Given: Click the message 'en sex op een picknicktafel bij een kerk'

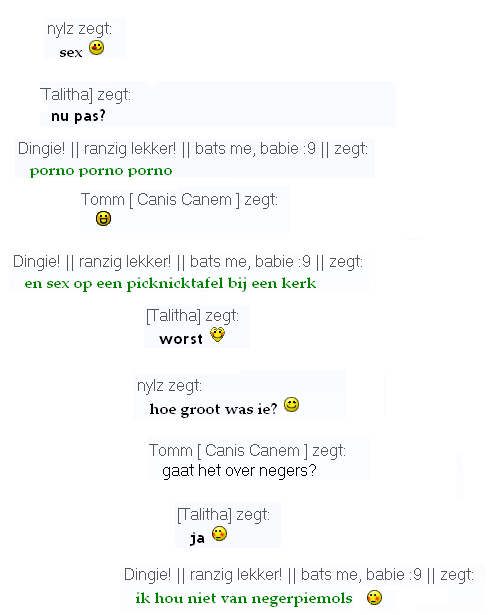Looking at the screenshot, I should point(170,284).
